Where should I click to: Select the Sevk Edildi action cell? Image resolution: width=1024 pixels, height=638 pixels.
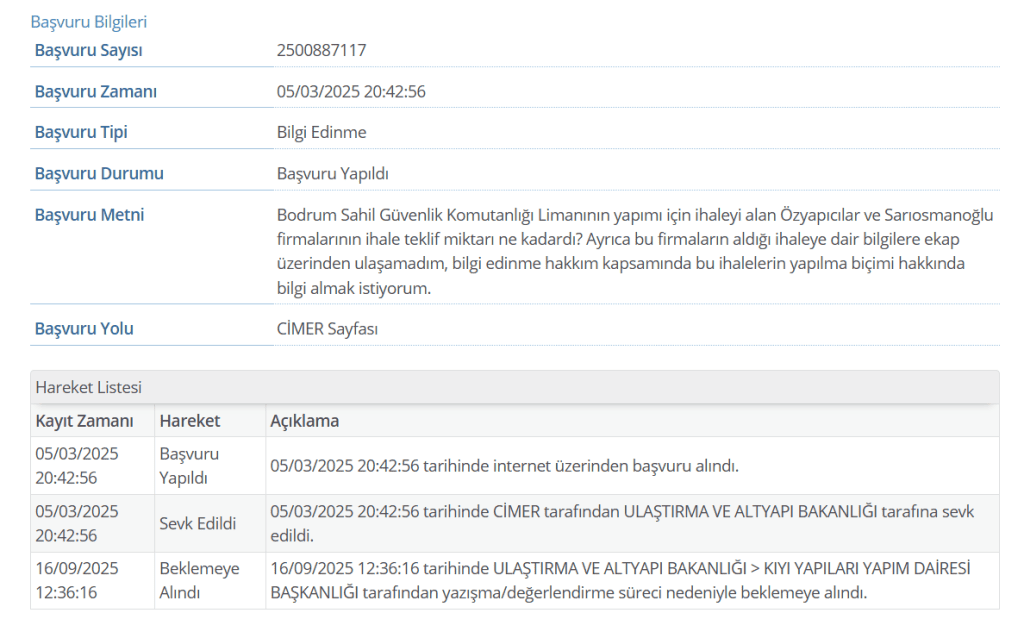198,523
